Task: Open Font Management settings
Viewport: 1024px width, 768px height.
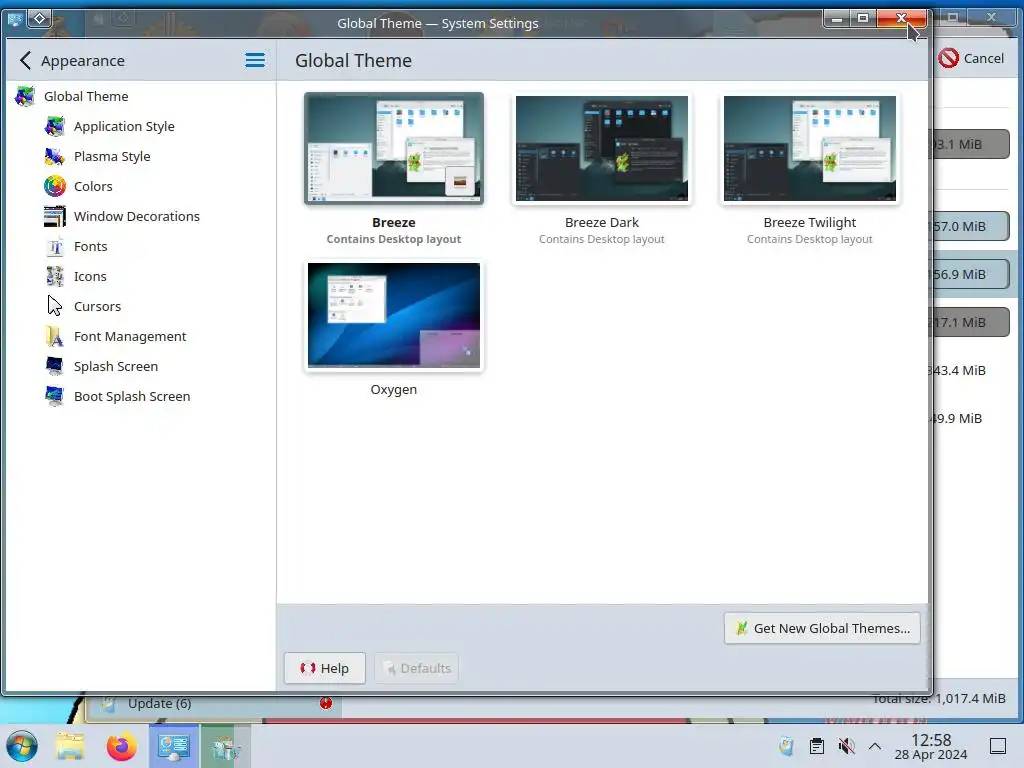Action: (x=140, y=337)
